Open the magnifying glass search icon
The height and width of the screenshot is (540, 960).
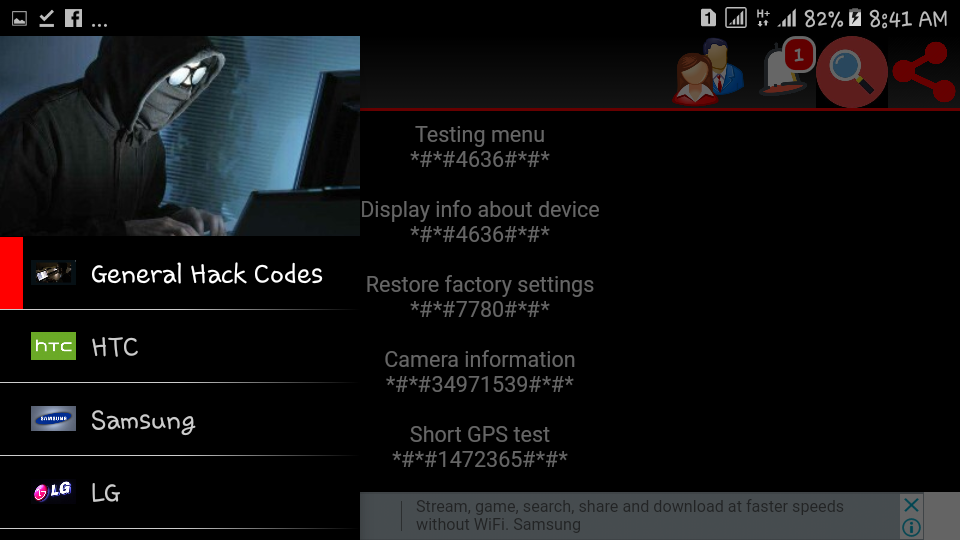852,72
